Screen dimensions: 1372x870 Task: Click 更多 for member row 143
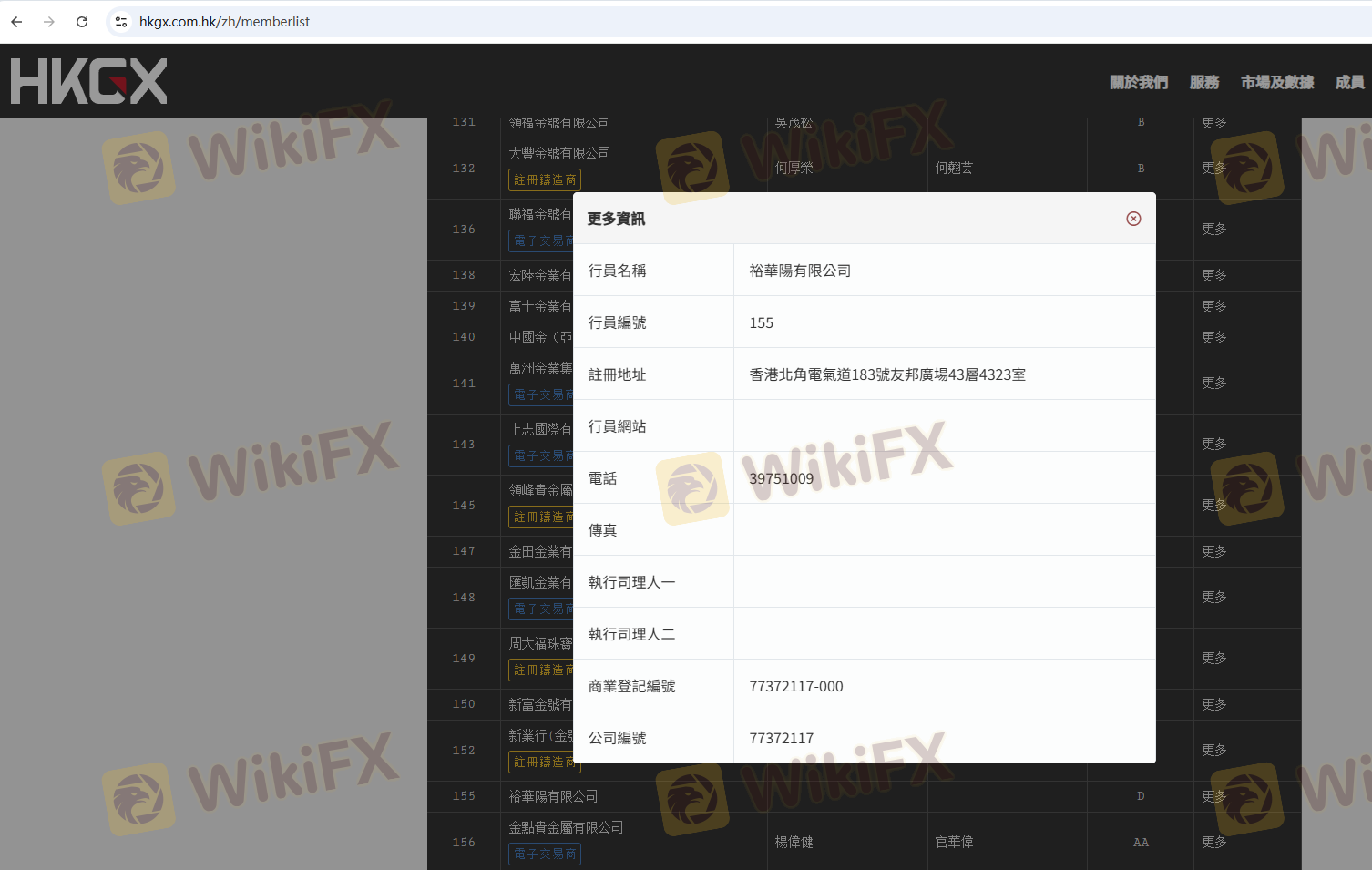pos(1214,444)
